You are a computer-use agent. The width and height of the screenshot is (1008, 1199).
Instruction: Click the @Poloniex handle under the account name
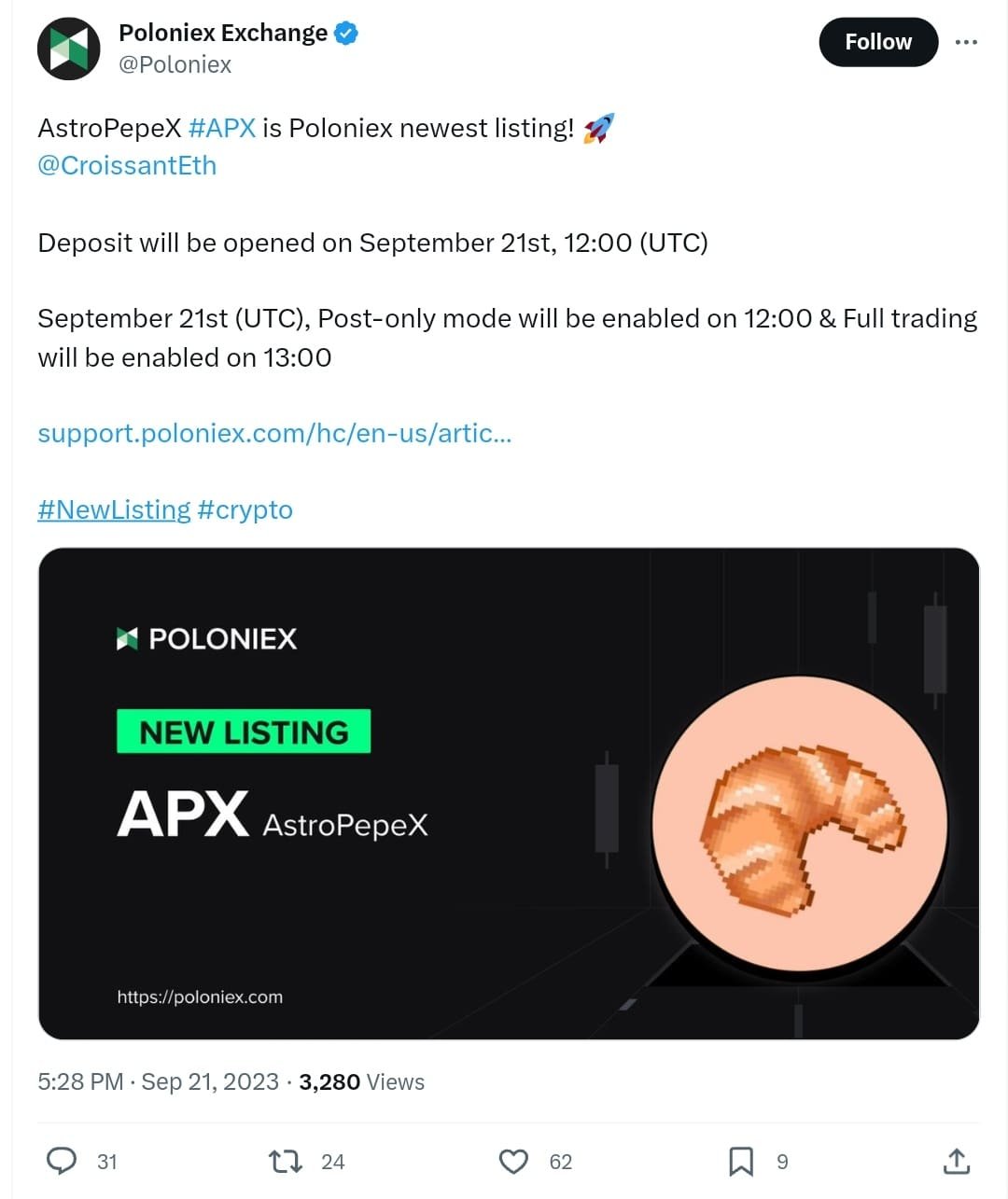point(176,64)
